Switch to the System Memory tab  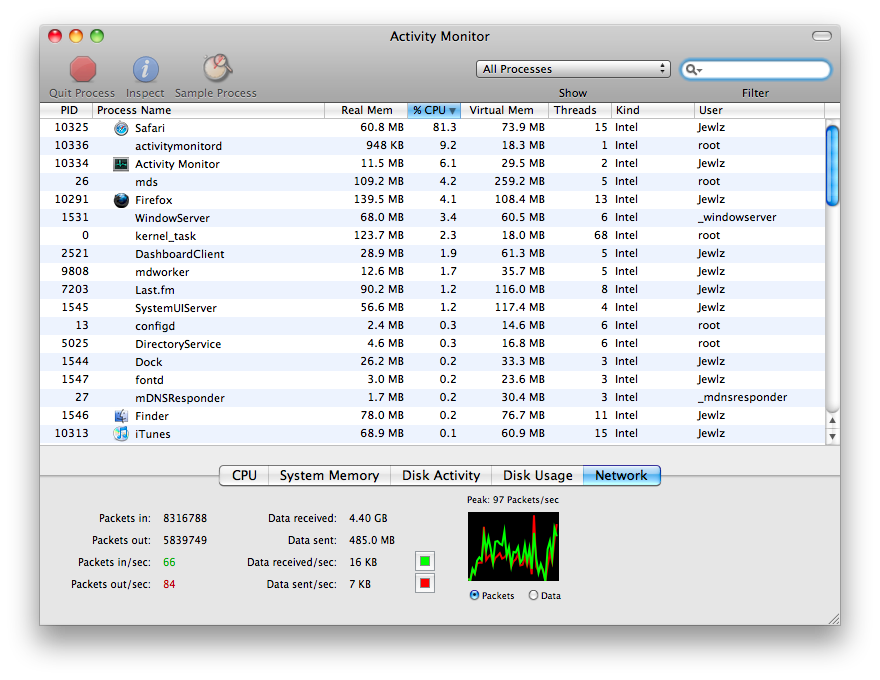pos(329,475)
